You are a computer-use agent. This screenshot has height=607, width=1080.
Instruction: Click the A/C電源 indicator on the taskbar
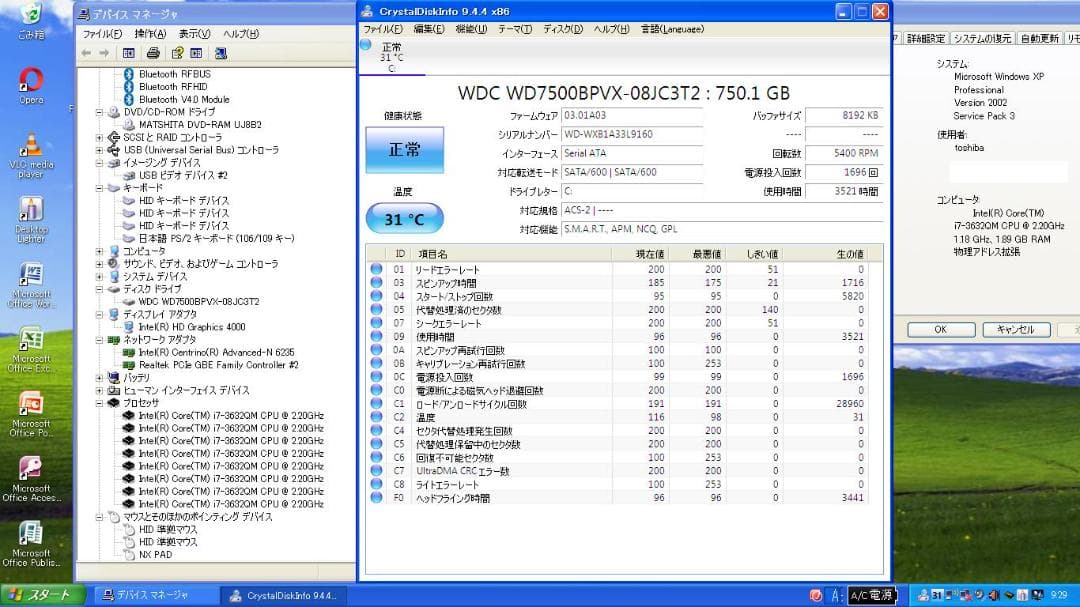coord(873,596)
